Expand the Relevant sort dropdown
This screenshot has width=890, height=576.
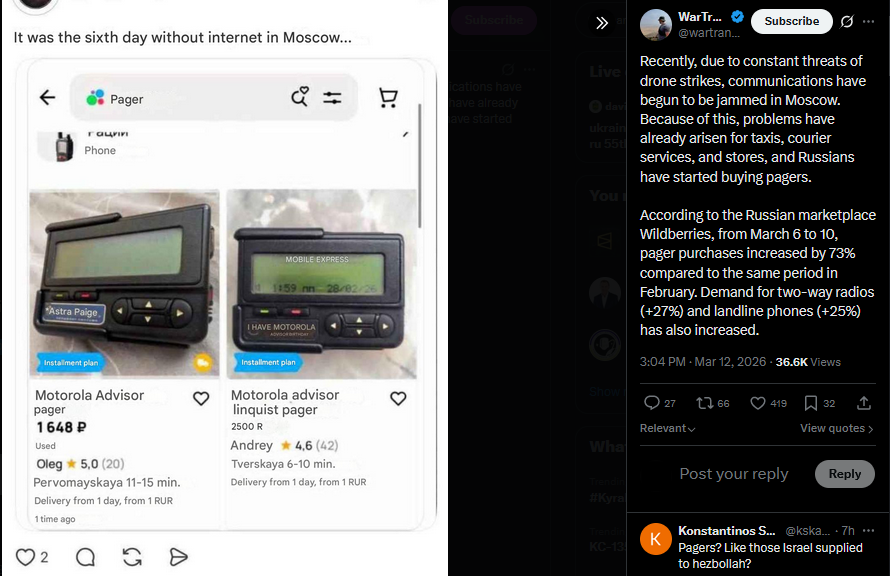(x=668, y=428)
